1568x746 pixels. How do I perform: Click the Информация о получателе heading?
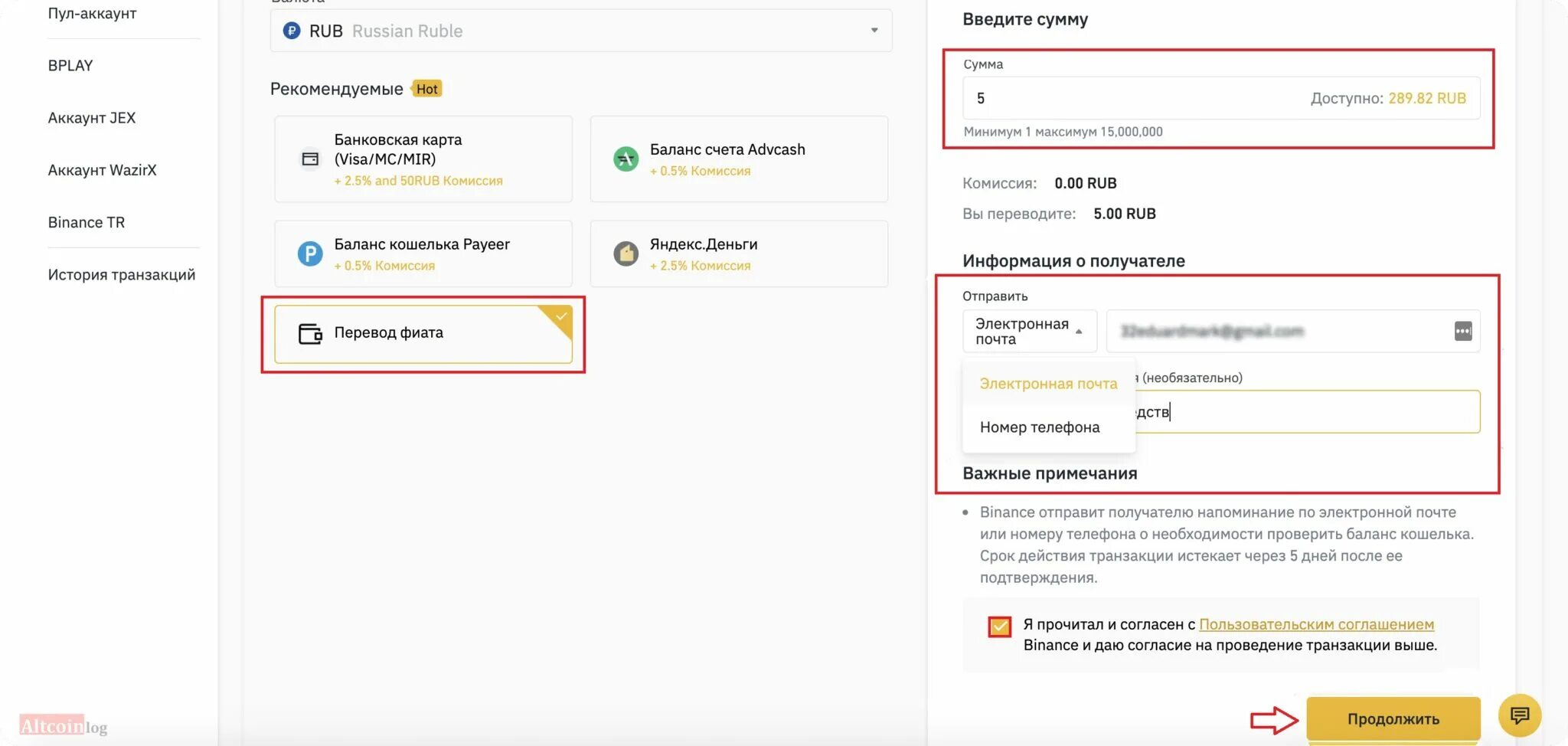tap(1073, 261)
